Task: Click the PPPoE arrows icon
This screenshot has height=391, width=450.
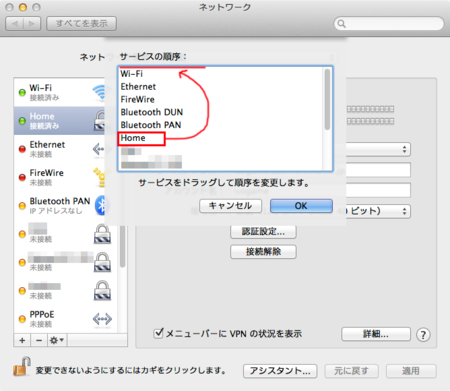Action: pyautogui.click(x=102, y=319)
